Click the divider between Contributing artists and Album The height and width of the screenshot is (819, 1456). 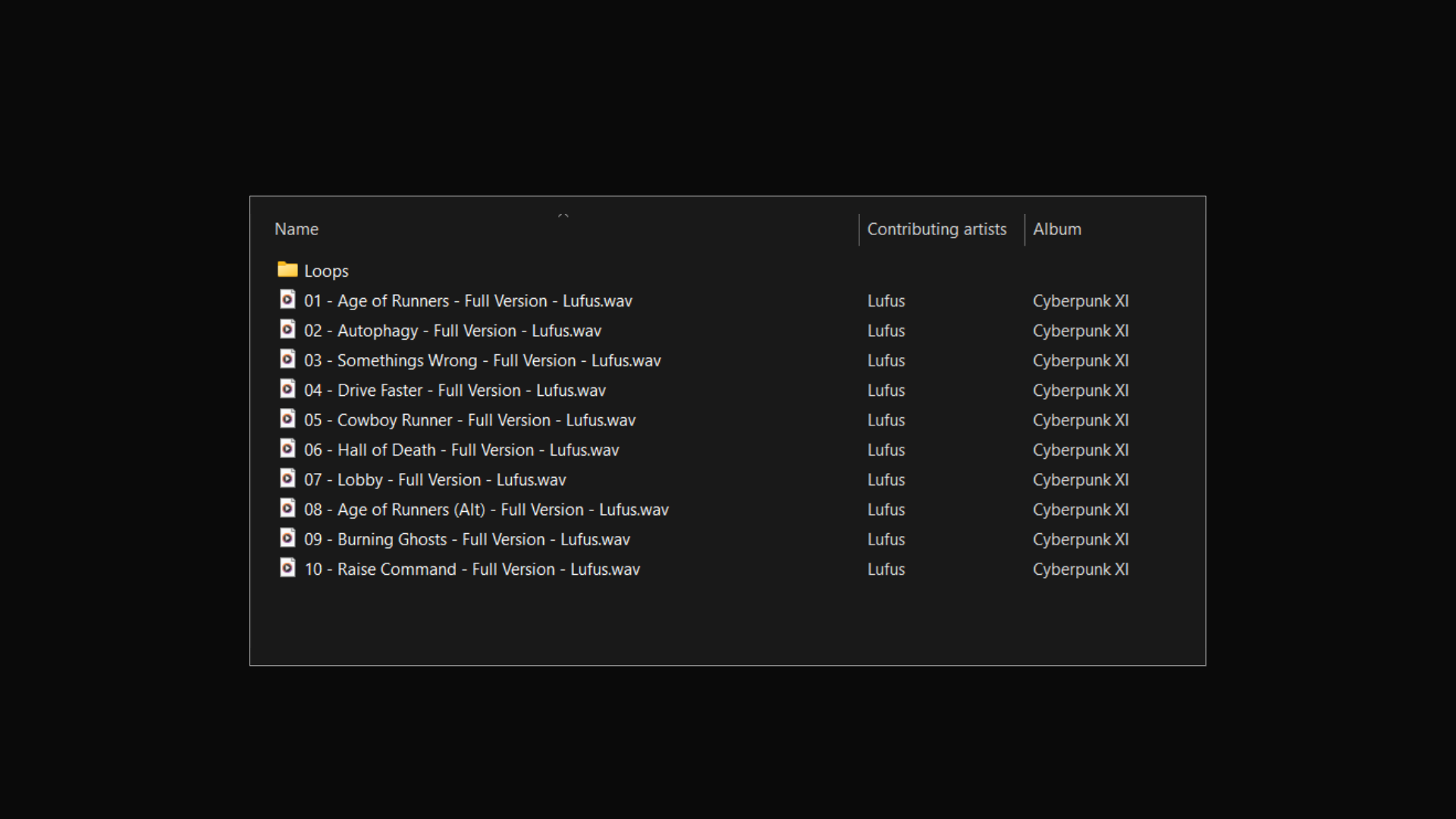click(1025, 229)
